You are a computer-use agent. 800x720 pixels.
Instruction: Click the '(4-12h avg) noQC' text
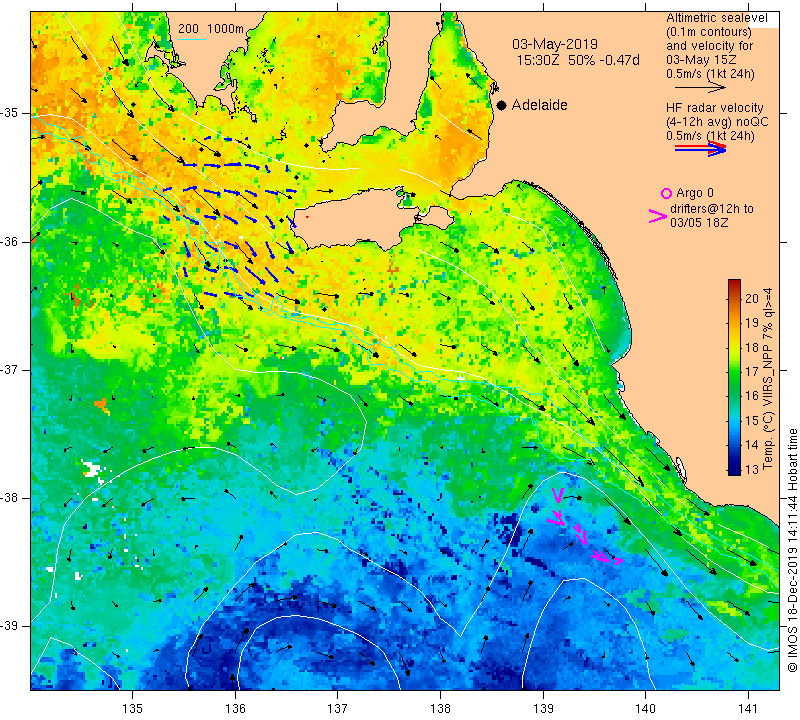click(x=717, y=122)
